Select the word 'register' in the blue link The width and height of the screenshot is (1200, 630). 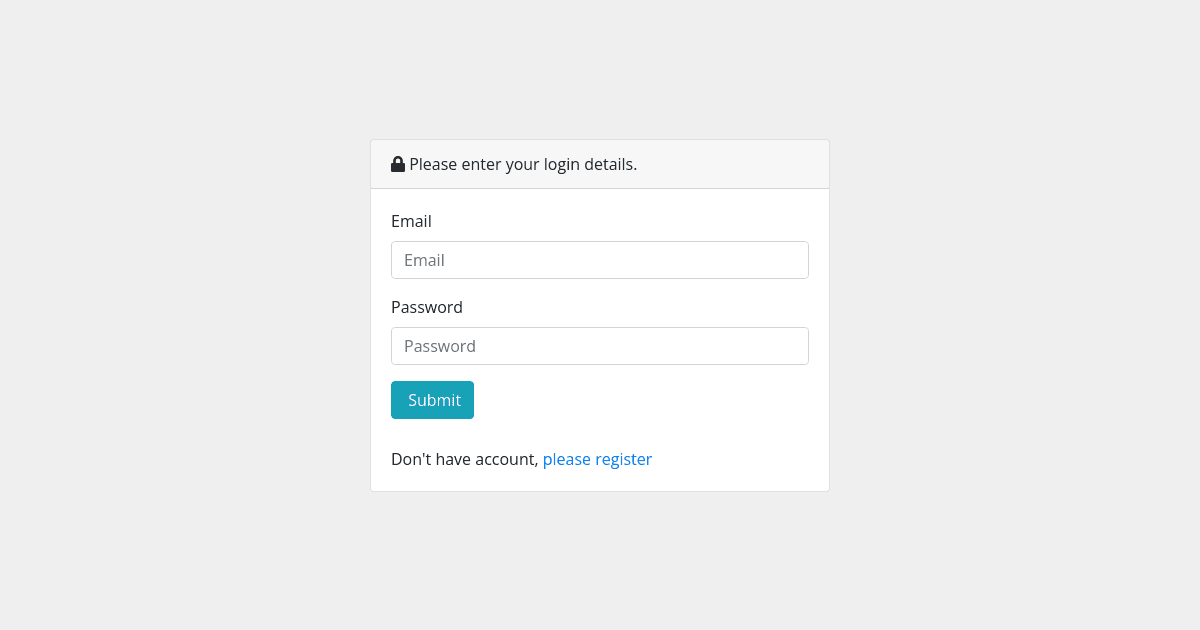point(624,460)
